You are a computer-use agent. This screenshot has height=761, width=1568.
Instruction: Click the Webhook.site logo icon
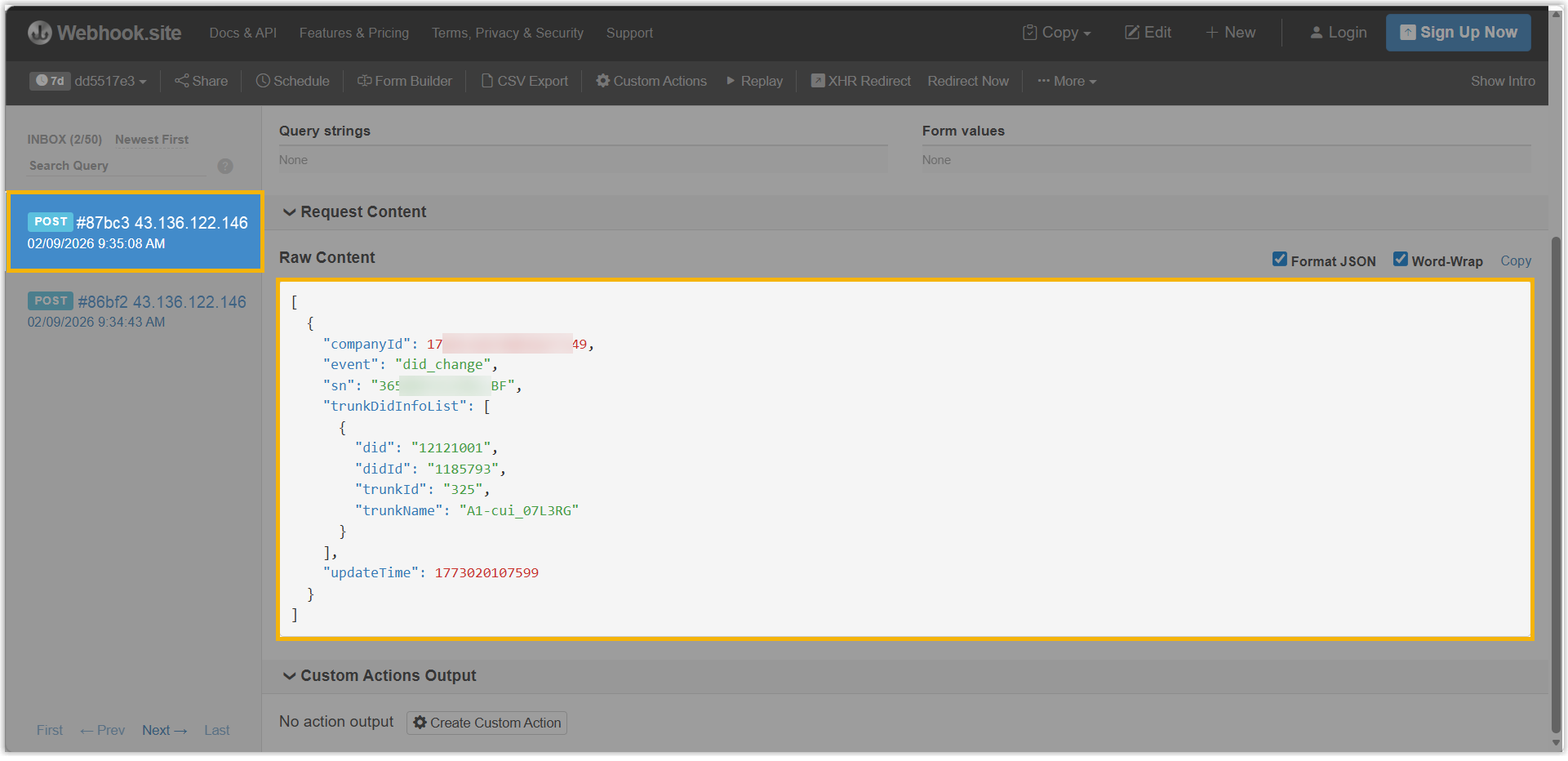[x=39, y=33]
